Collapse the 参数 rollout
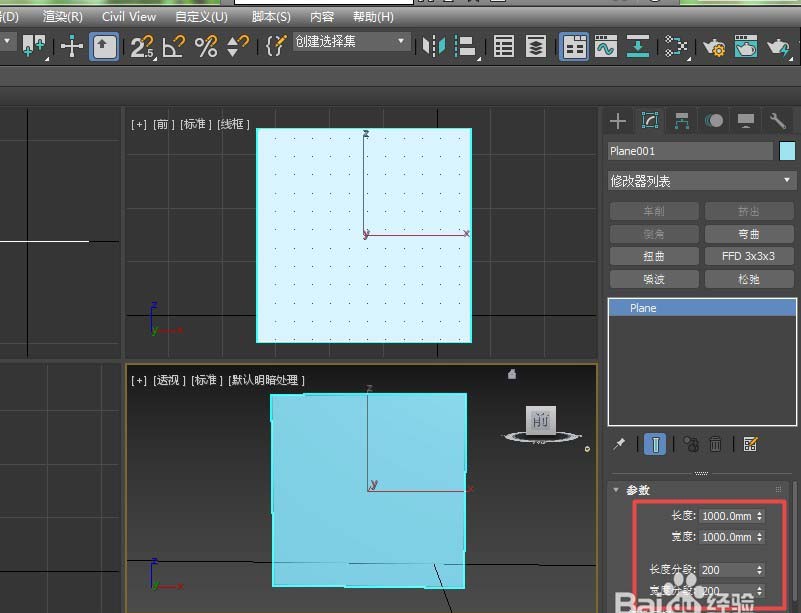Image resolution: width=801 pixels, height=613 pixels. coord(637,490)
